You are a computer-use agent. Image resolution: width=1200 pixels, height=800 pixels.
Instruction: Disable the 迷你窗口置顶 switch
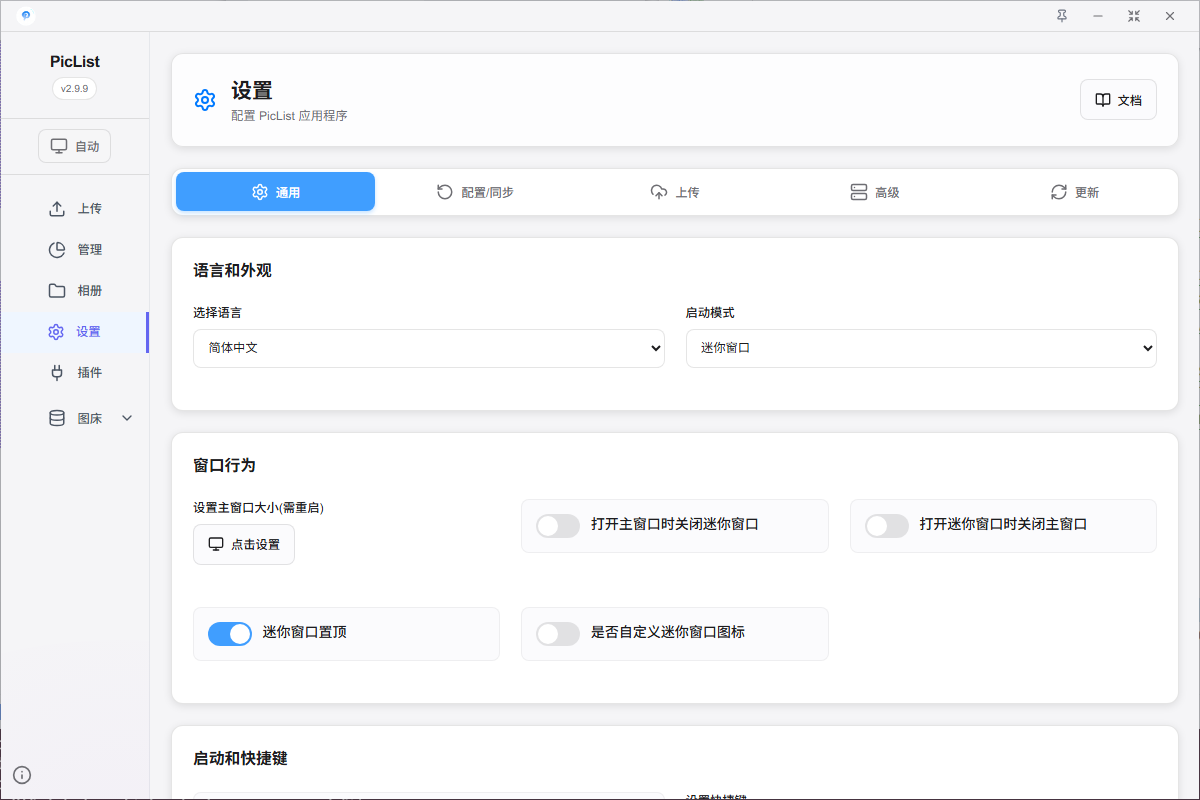[230, 633]
